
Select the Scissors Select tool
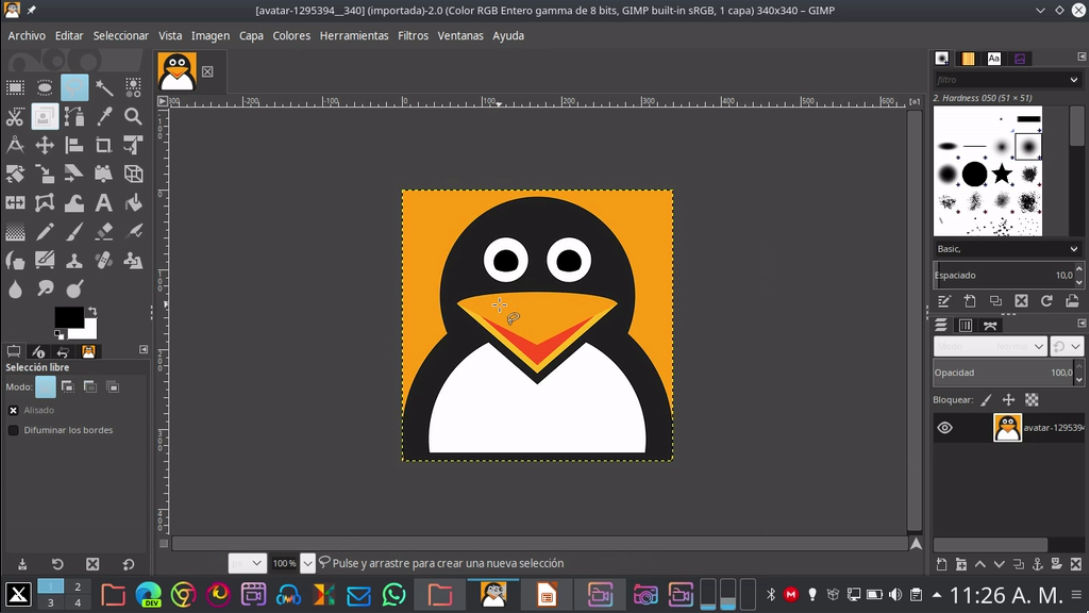tap(15, 117)
